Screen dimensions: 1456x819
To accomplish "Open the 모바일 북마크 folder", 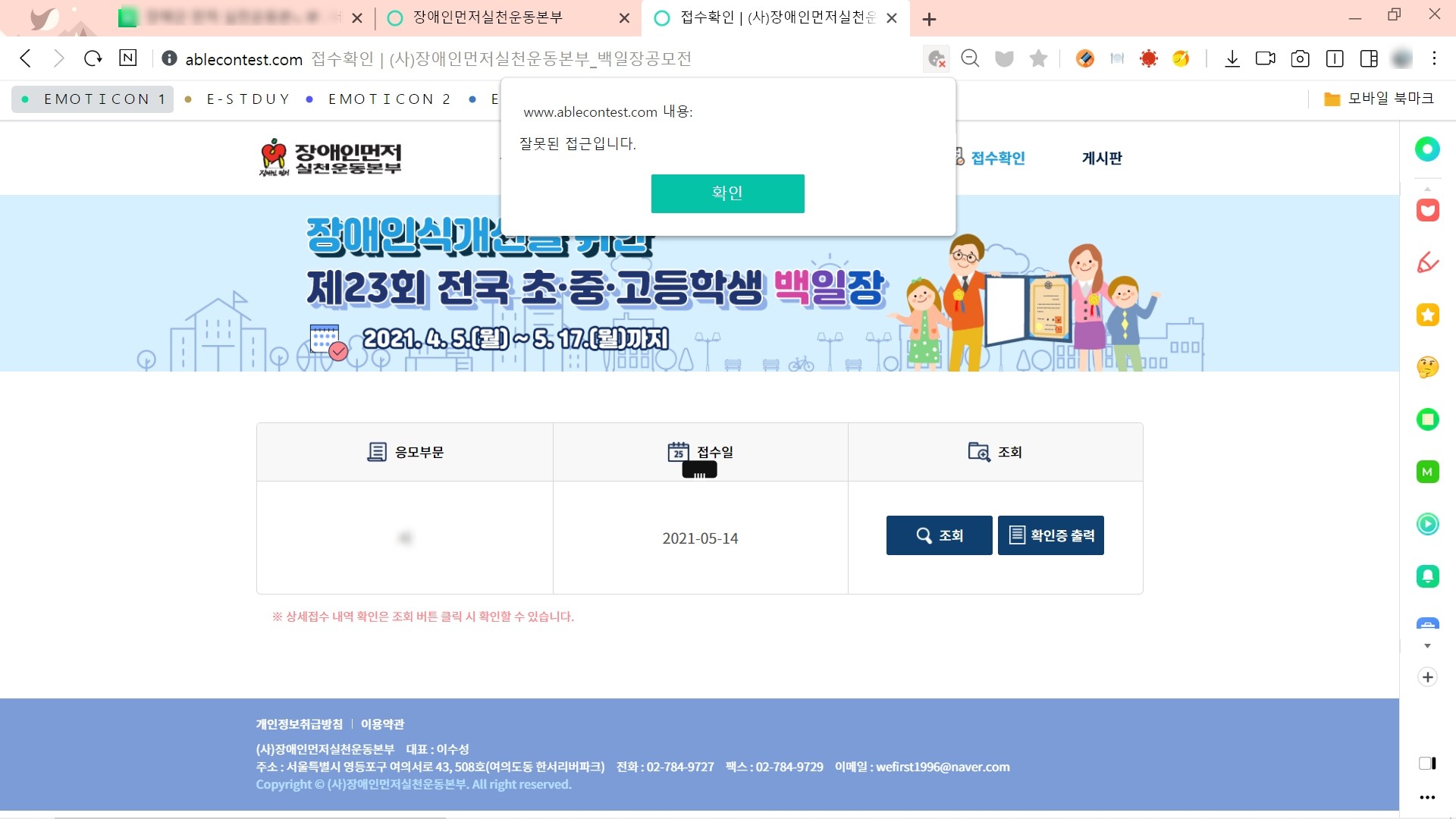I will click(1379, 99).
